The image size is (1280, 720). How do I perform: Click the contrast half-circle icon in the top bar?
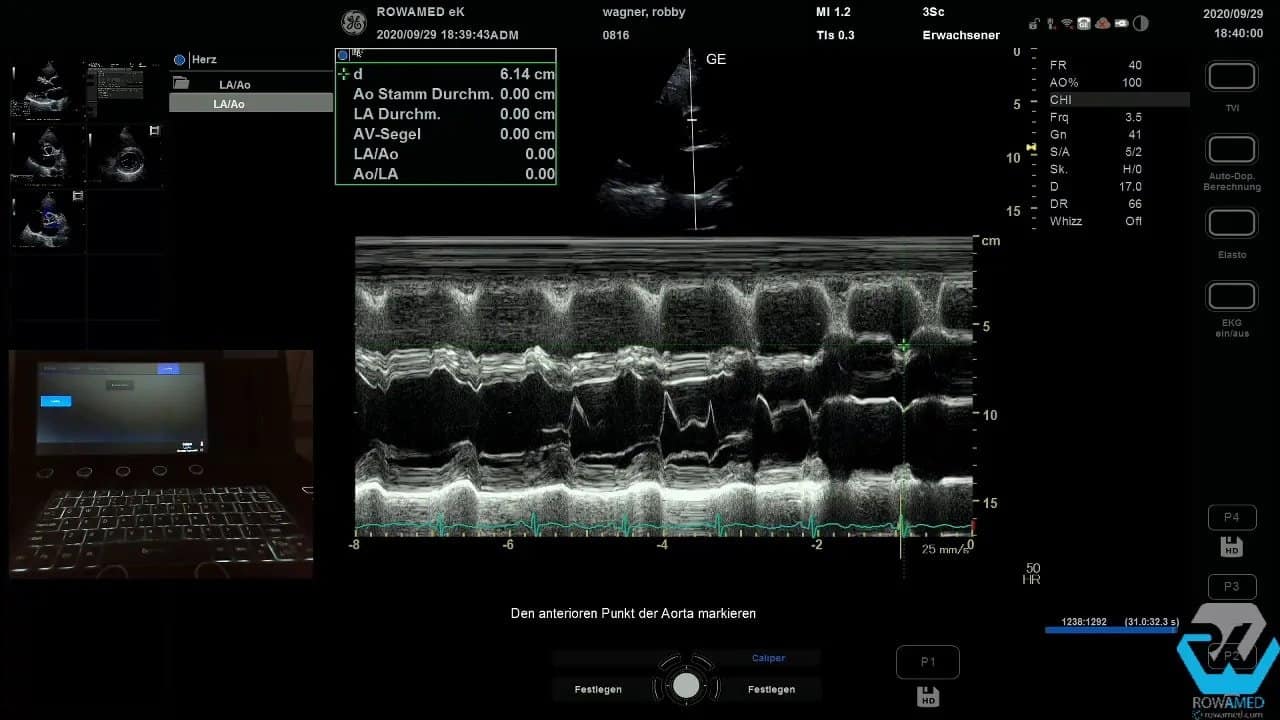coord(1141,24)
